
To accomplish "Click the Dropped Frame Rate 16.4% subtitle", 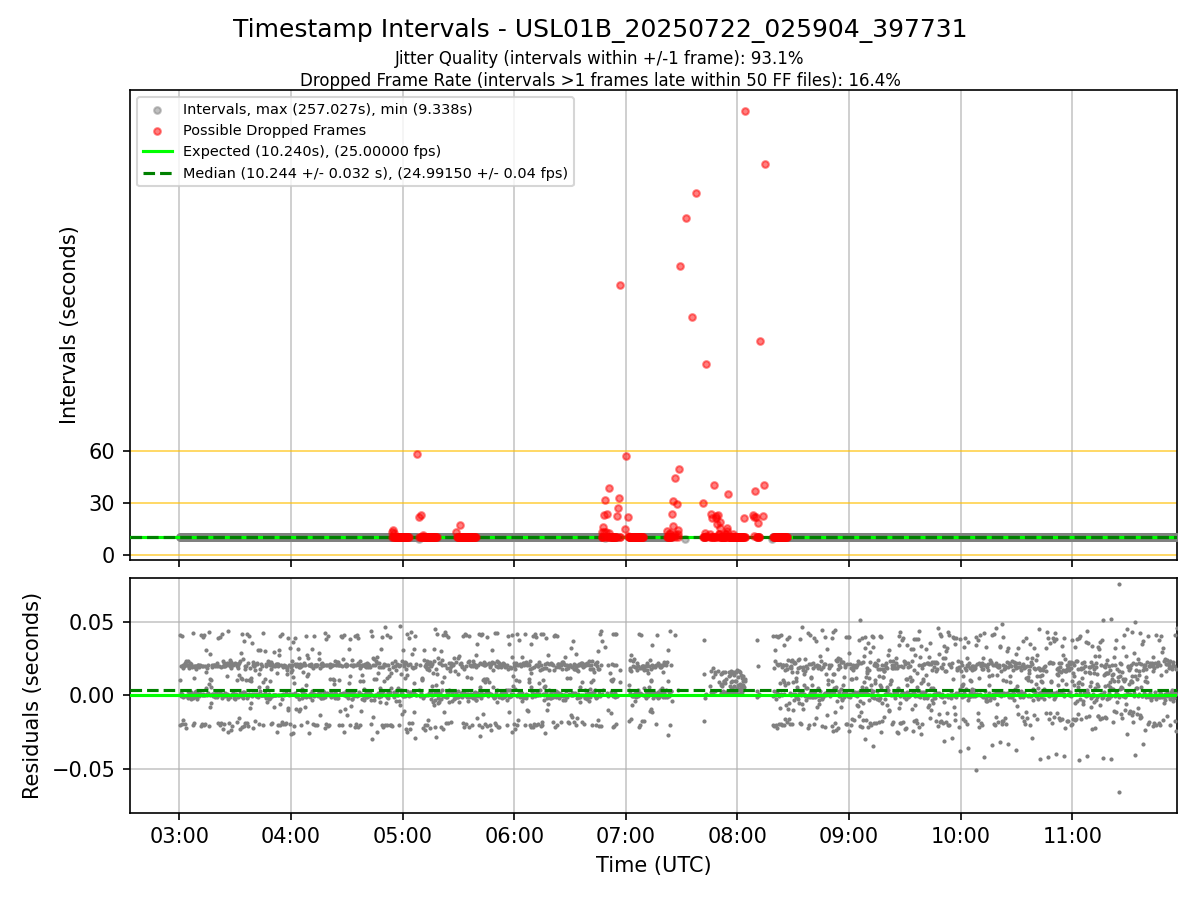I will pos(599,80).
